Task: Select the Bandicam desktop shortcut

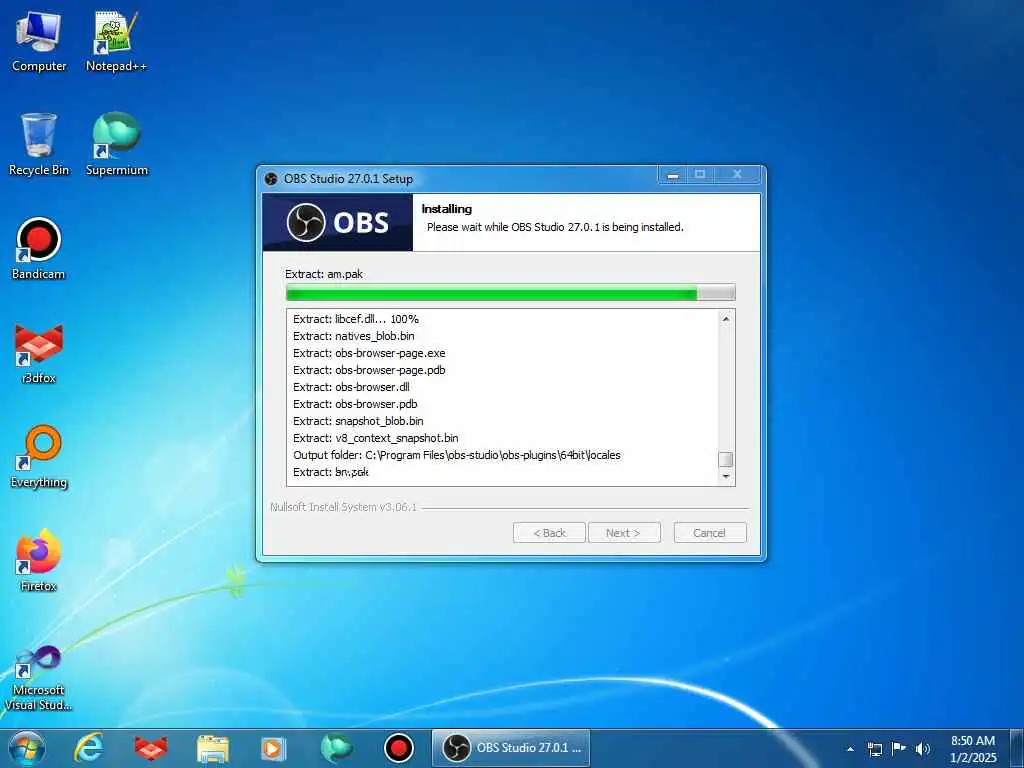Action: (x=39, y=249)
